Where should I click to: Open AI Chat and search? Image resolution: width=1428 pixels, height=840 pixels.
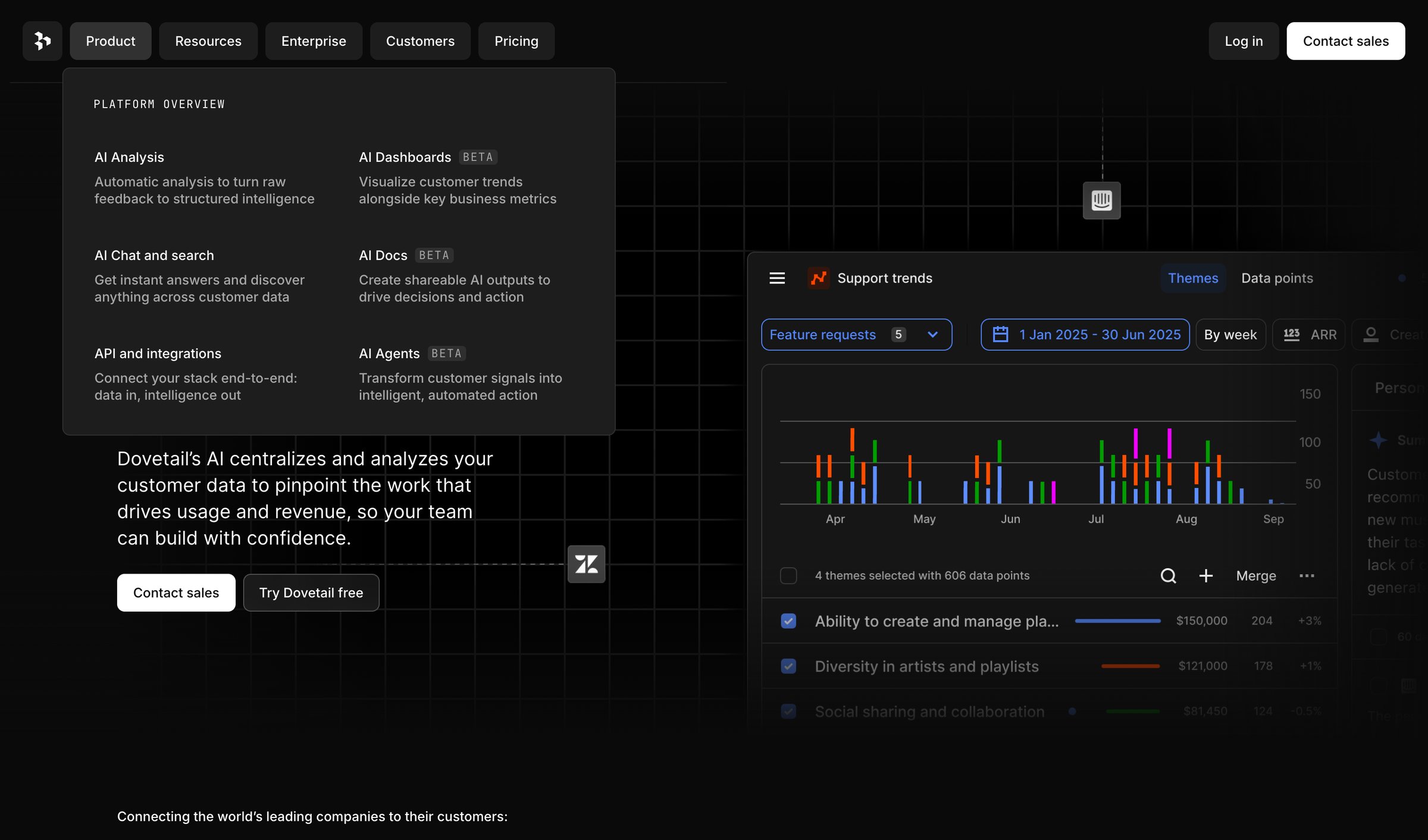click(199, 276)
